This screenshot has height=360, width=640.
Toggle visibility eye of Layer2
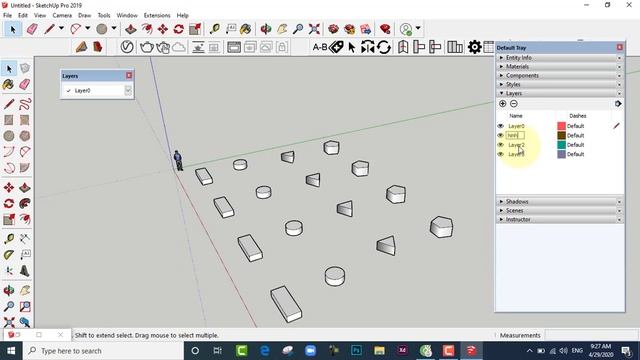501,145
